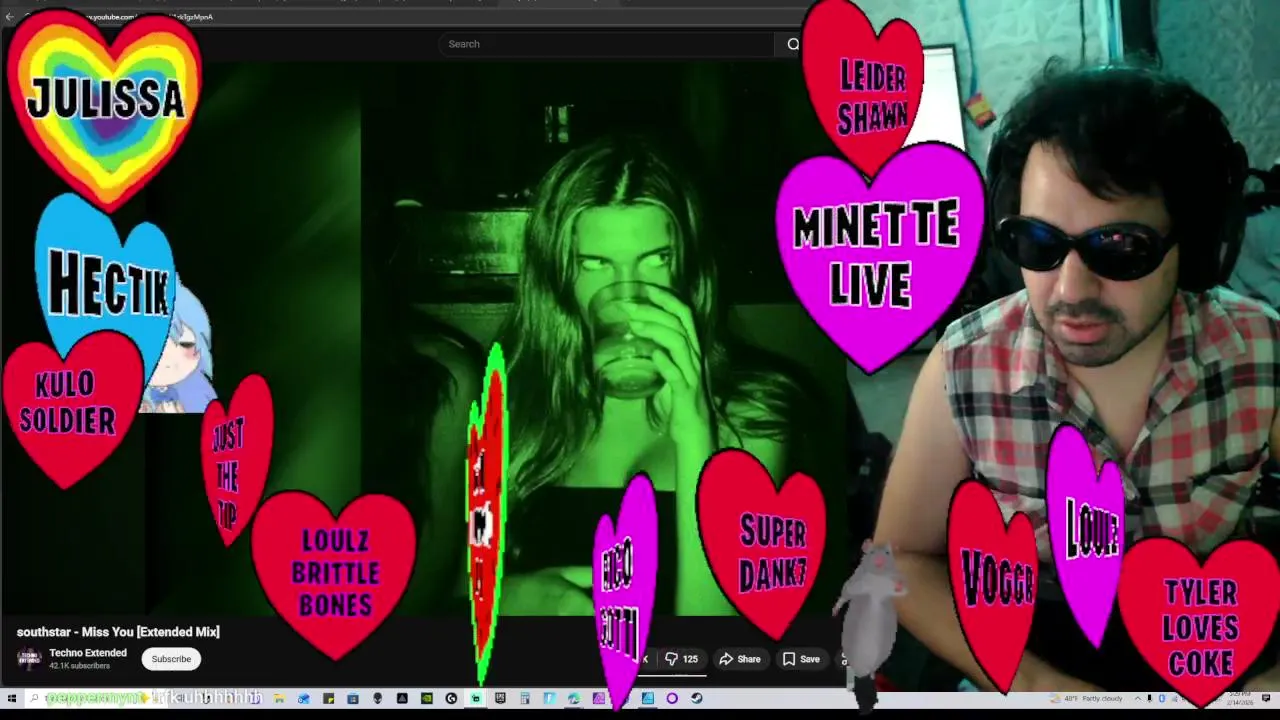
Task: Click the YouTube search magnifier button
Action: tap(793, 44)
